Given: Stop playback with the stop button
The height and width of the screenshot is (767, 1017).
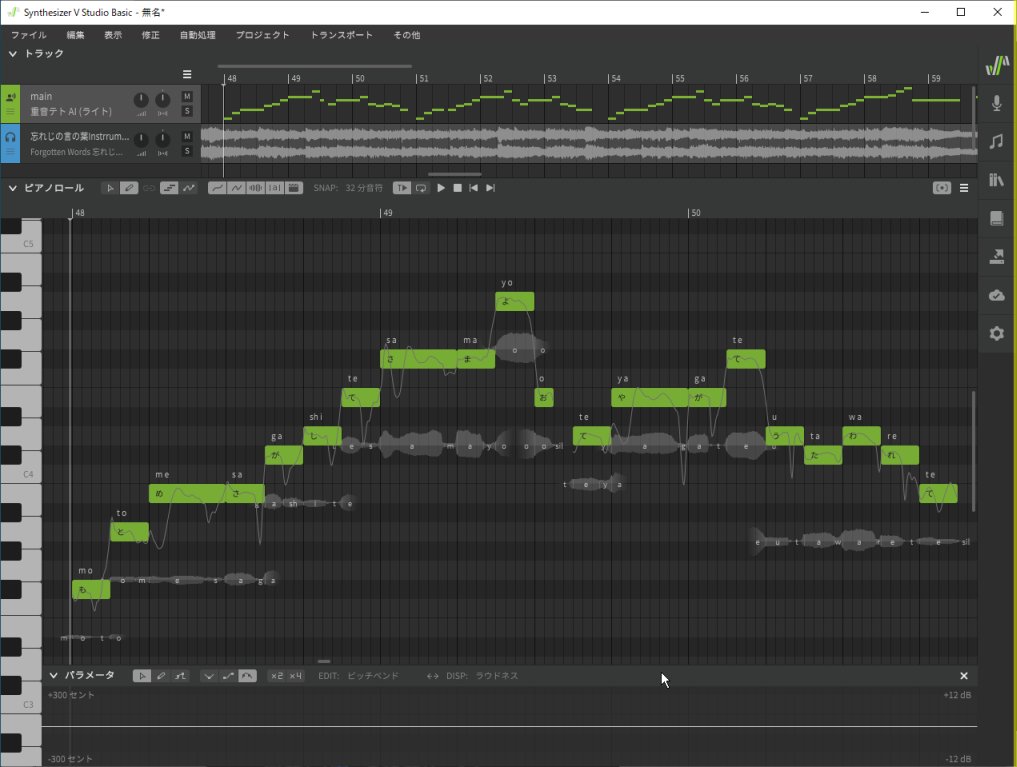Looking at the screenshot, I should point(457,188).
